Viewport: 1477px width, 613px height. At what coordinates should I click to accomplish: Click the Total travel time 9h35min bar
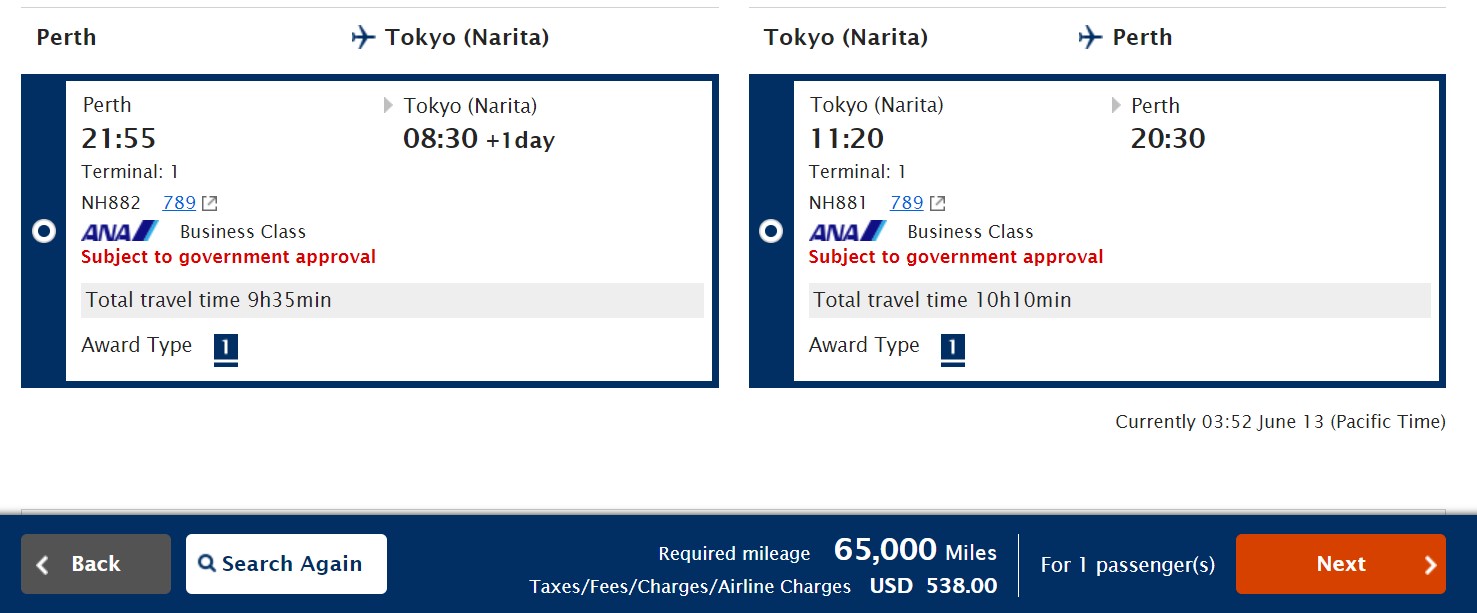pyautogui.click(x=392, y=300)
